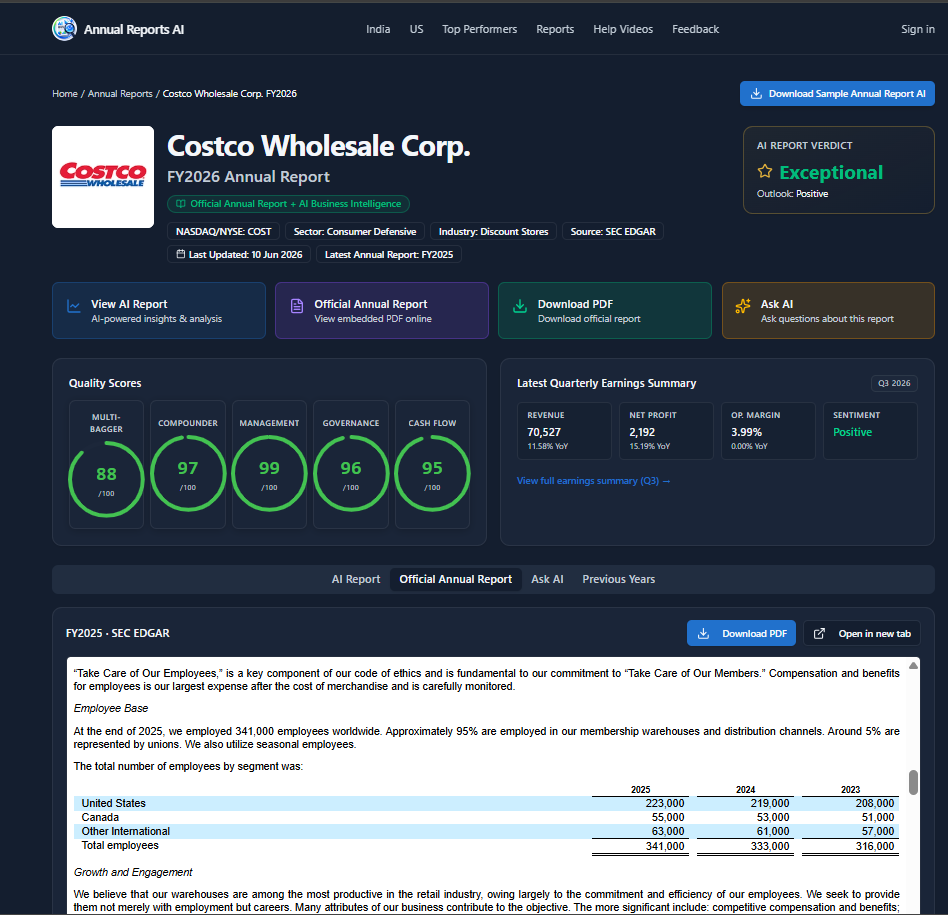Select the Official Annual Report tab
The width and height of the screenshot is (948, 915).
tap(455, 579)
